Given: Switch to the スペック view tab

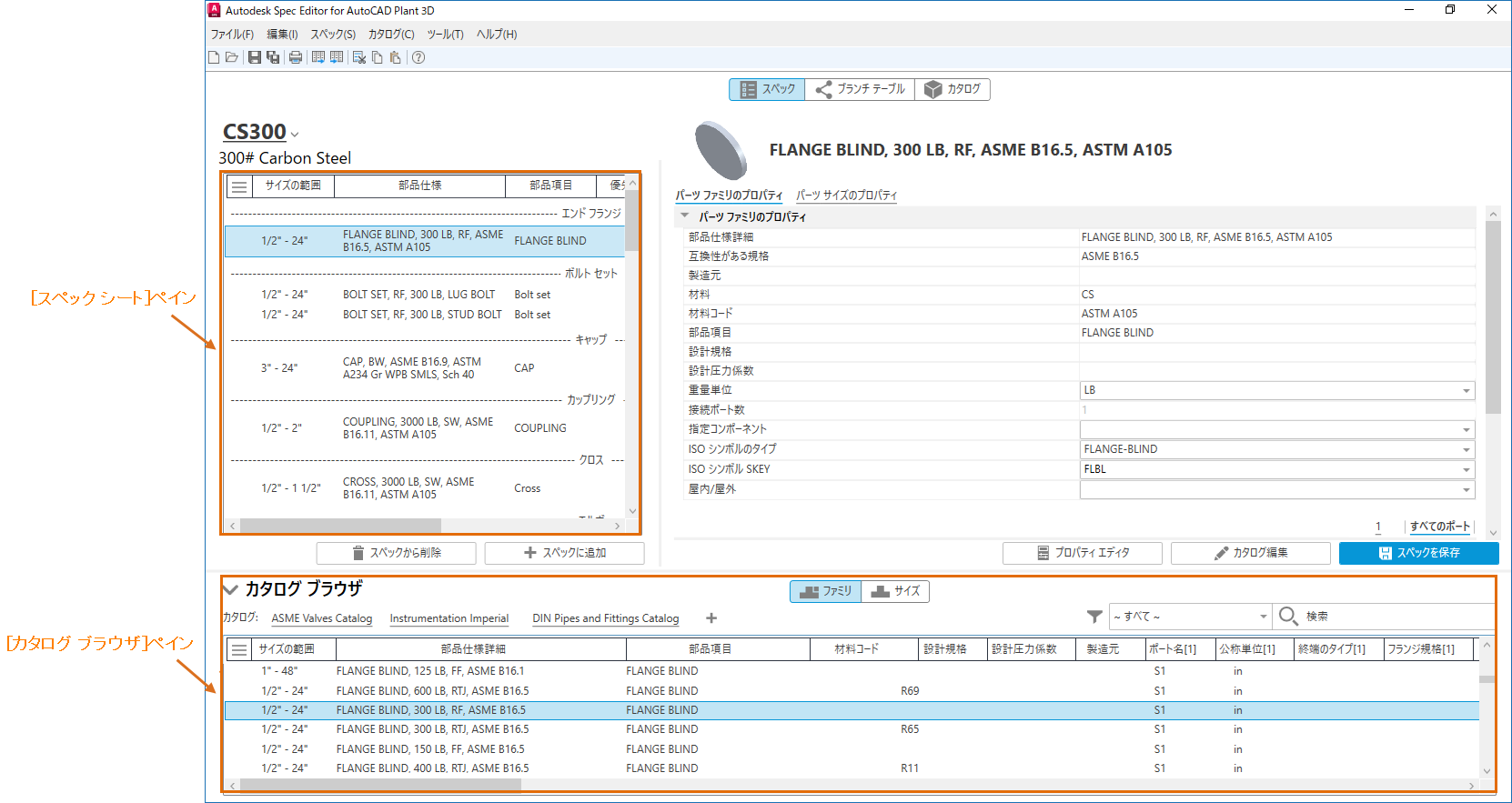Looking at the screenshot, I should click(768, 89).
